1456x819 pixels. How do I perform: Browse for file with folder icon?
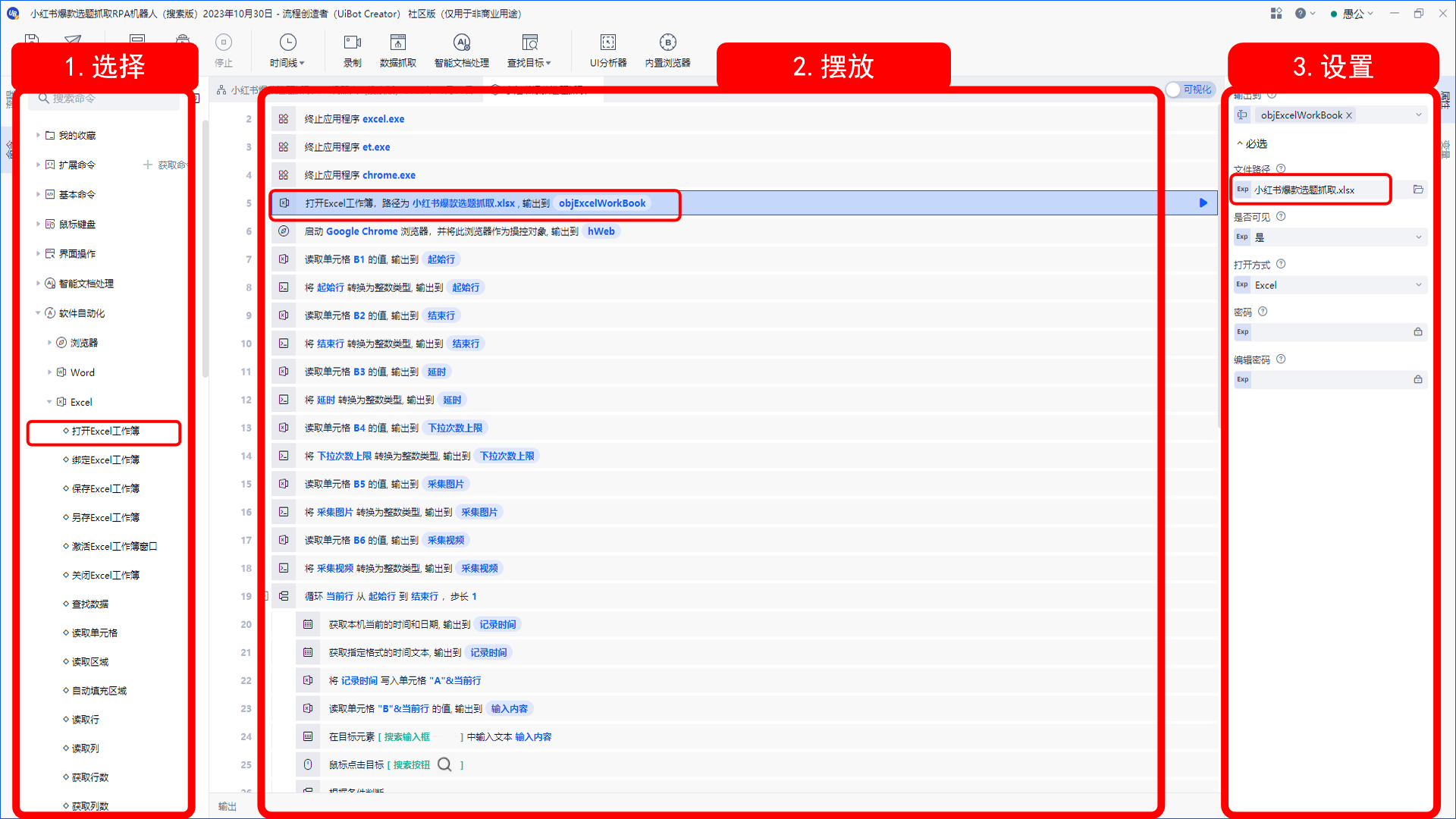[1418, 190]
